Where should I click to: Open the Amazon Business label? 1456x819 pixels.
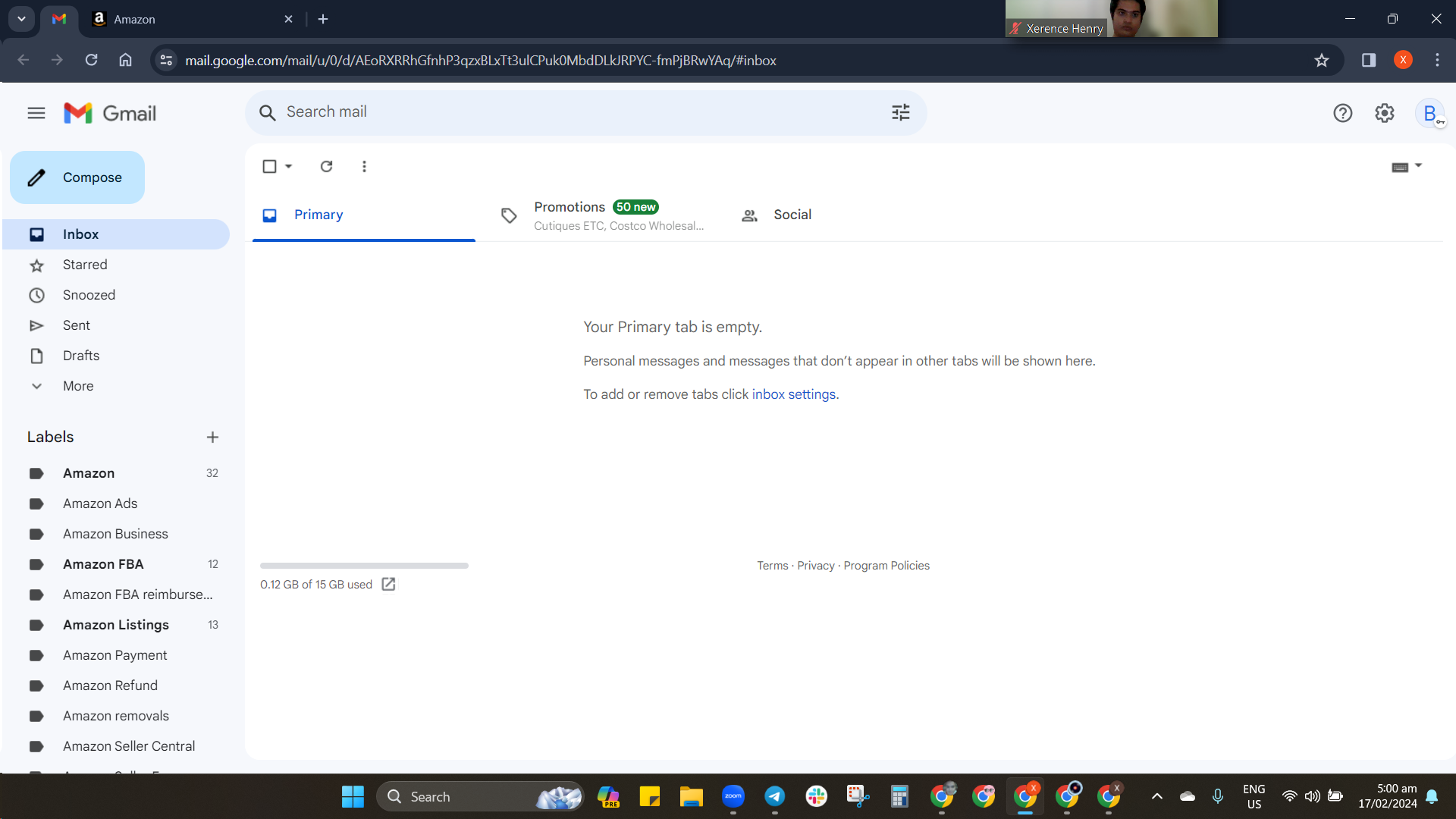pos(116,534)
